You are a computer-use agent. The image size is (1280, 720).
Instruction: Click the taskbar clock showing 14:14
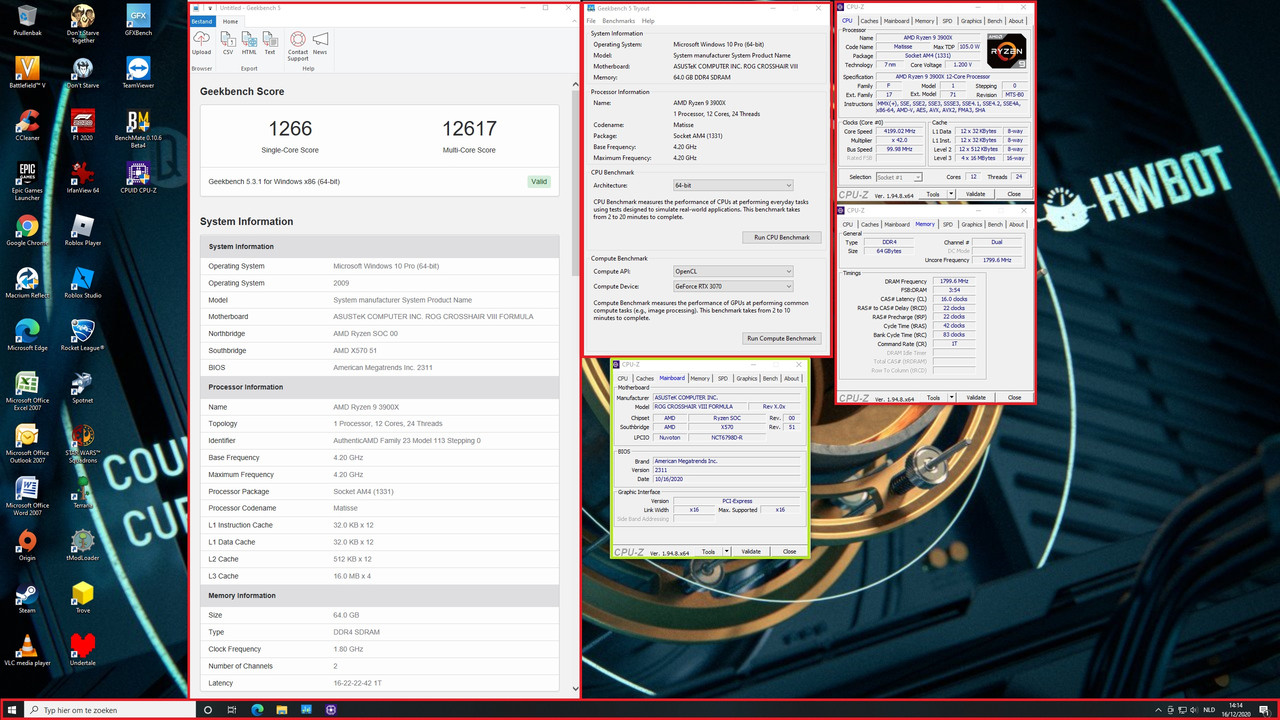pyautogui.click(x=1236, y=710)
